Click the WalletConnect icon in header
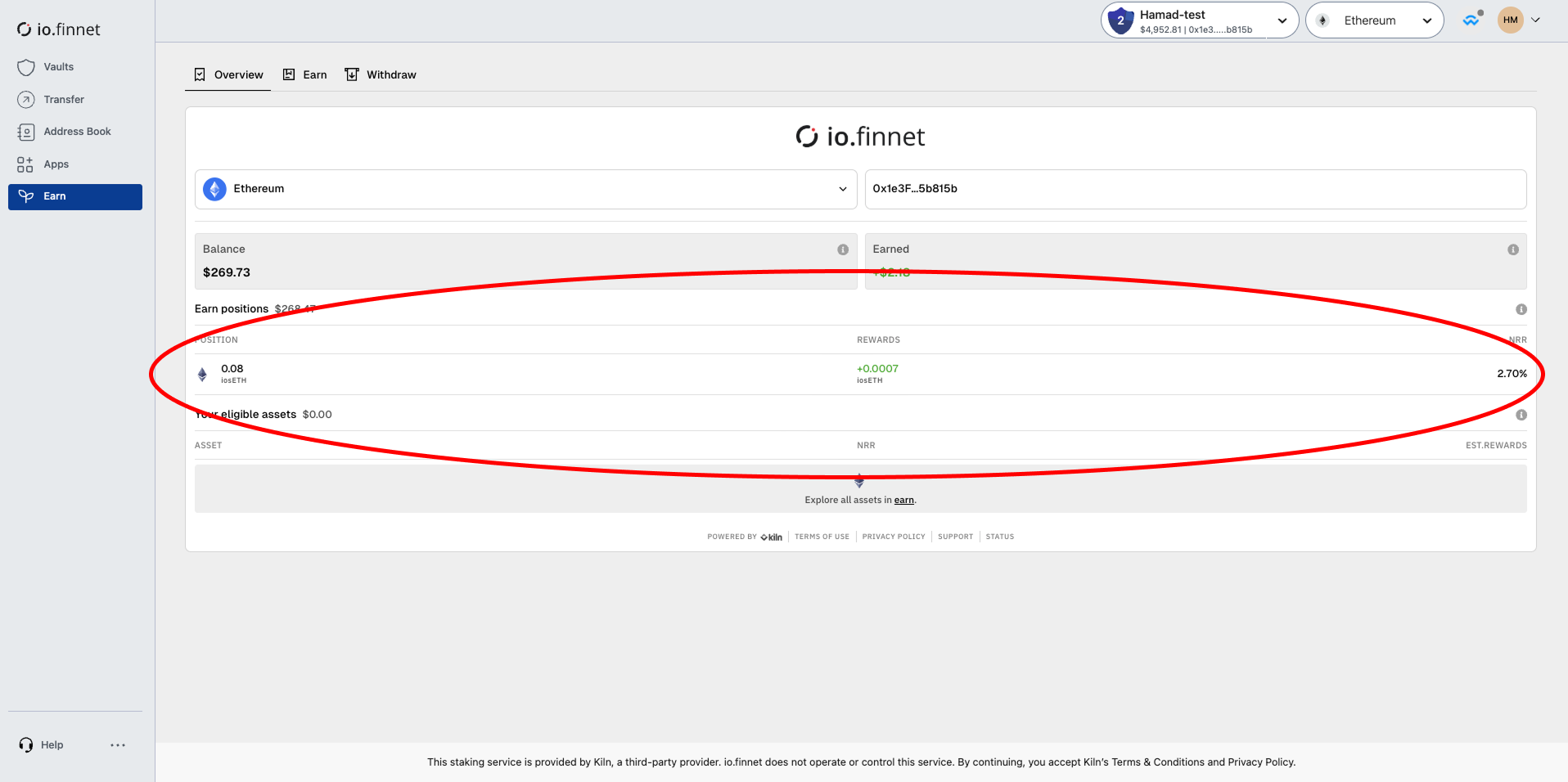 coord(1472,20)
